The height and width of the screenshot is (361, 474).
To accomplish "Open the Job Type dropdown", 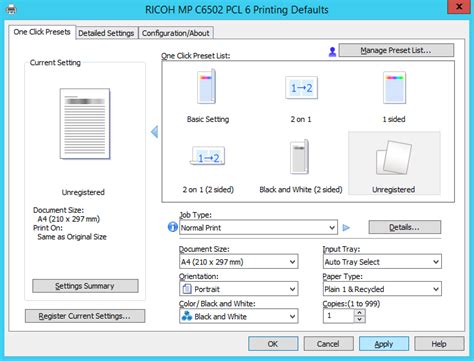I will click(258, 228).
